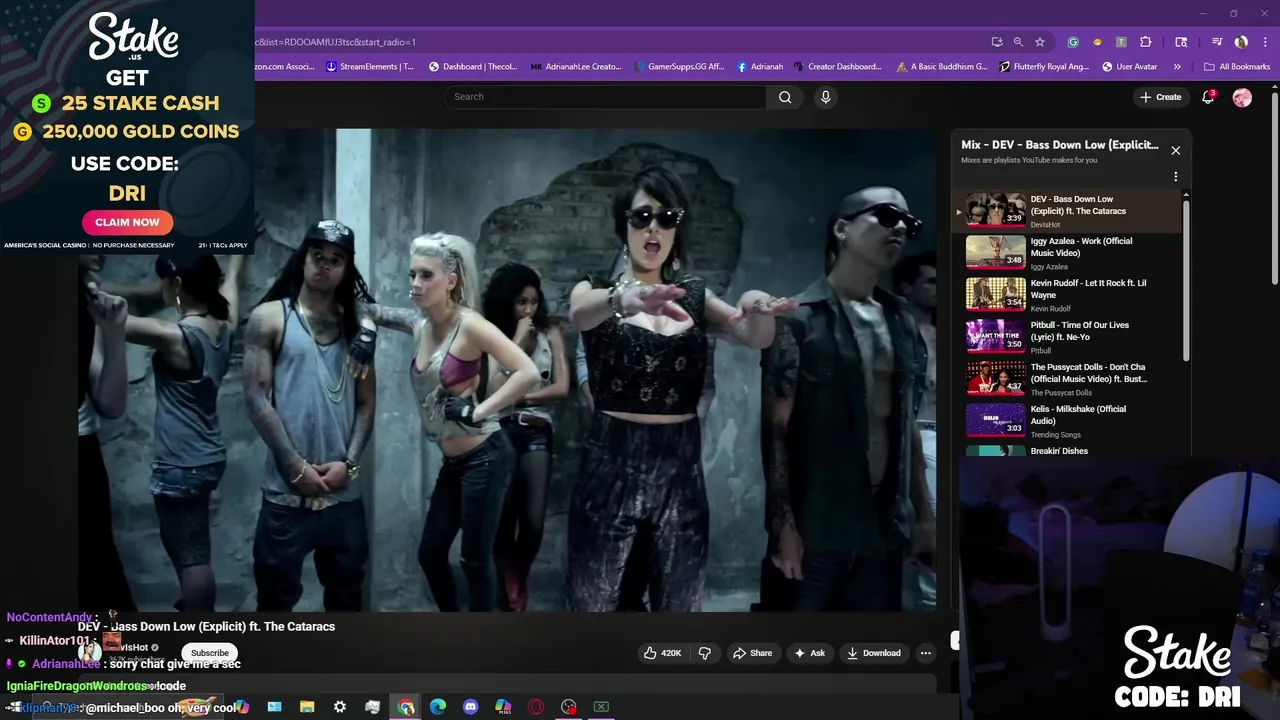Click the Download button
The width and height of the screenshot is (1280, 720).
[x=874, y=653]
